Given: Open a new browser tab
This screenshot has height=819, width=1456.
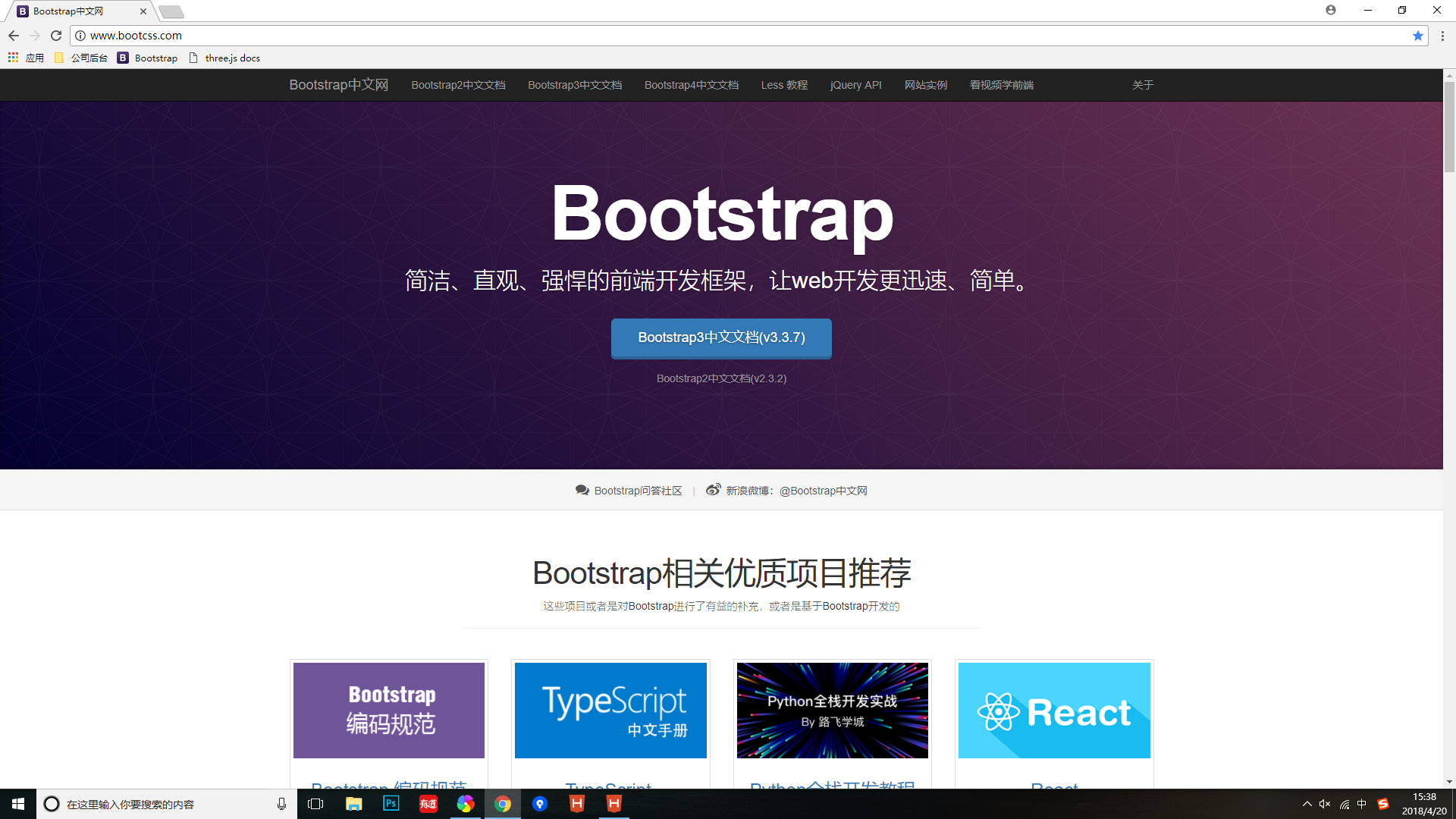Looking at the screenshot, I should [171, 11].
